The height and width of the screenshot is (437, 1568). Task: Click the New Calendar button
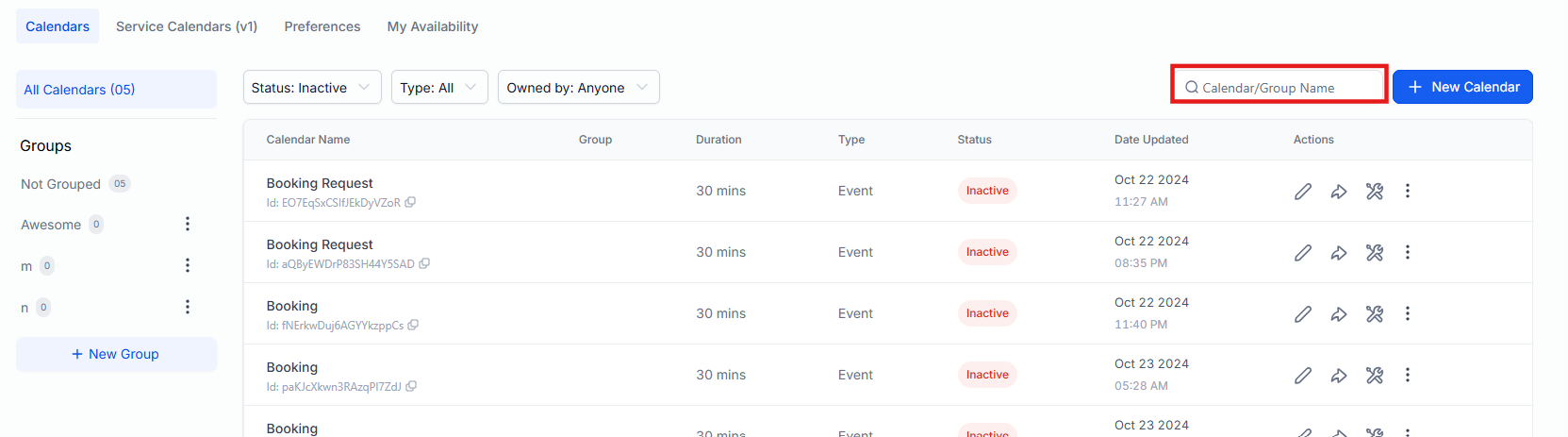coord(1462,87)
